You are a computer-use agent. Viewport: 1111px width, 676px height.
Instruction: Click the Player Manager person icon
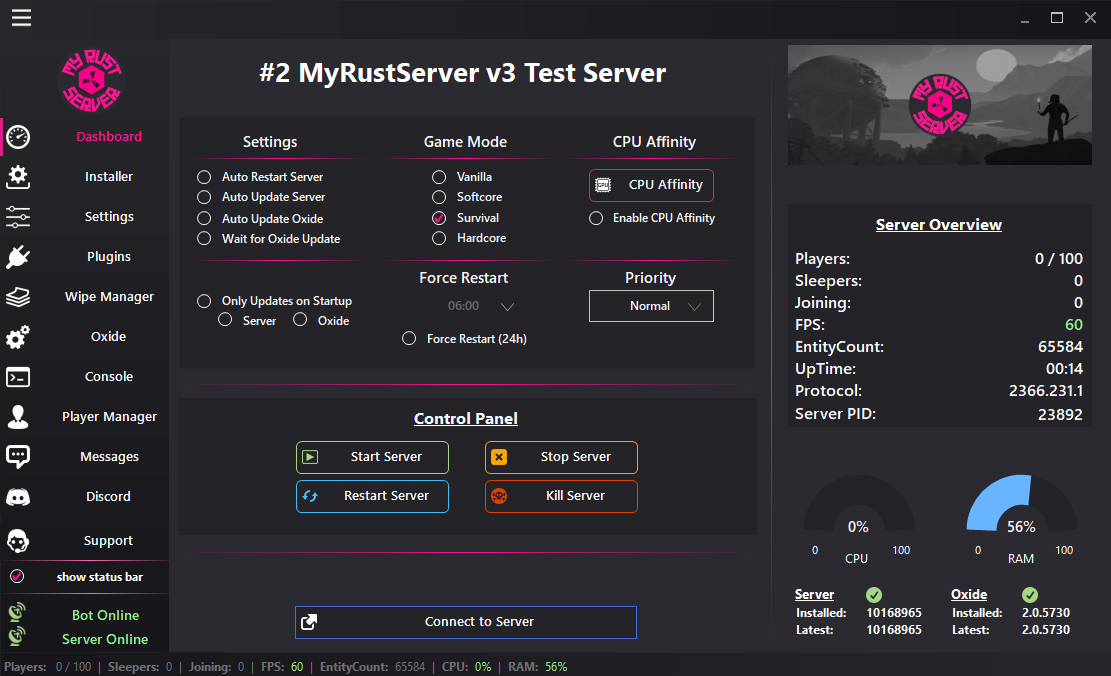click(18, 417)
